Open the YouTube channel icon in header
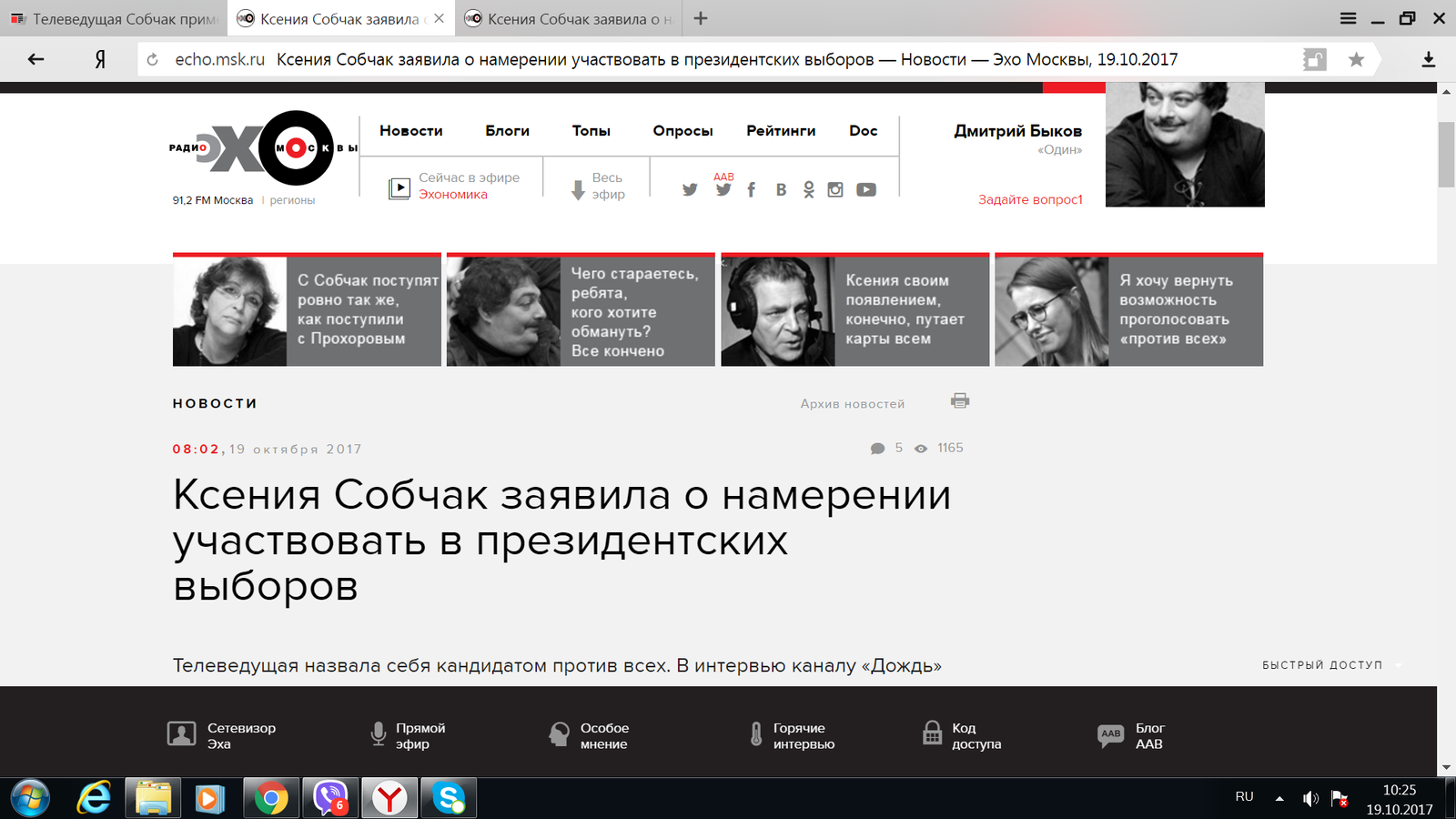Screen dimensions: 1456x819 [x=865, y=189]
